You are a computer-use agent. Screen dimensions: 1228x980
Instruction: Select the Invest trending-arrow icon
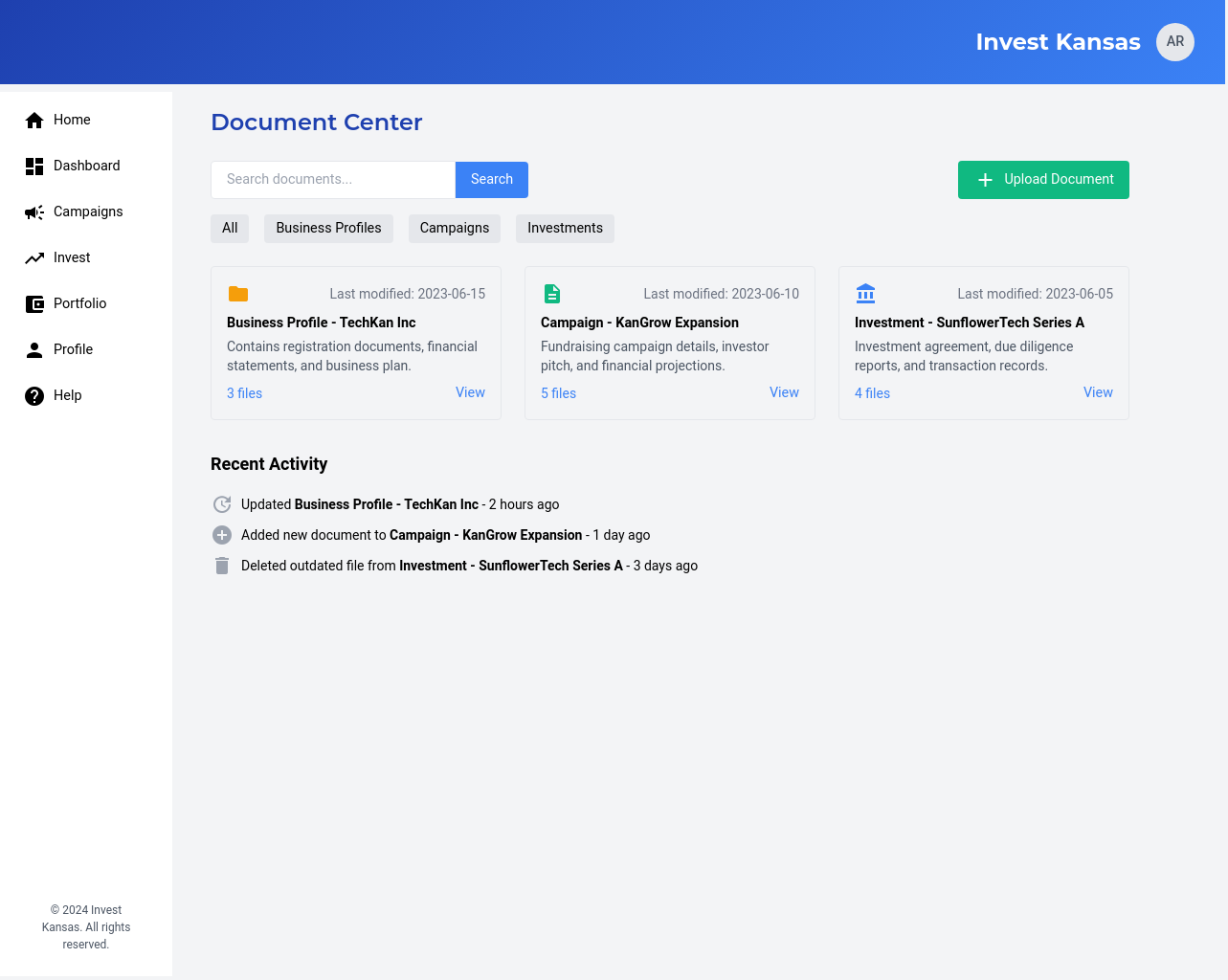pos(34,258)
